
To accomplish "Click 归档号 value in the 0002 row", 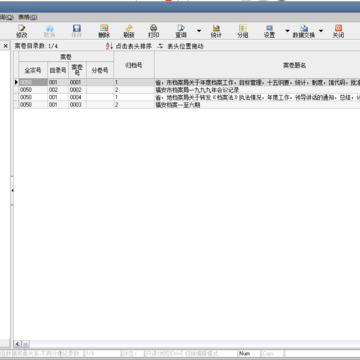I will coord(134,90).
